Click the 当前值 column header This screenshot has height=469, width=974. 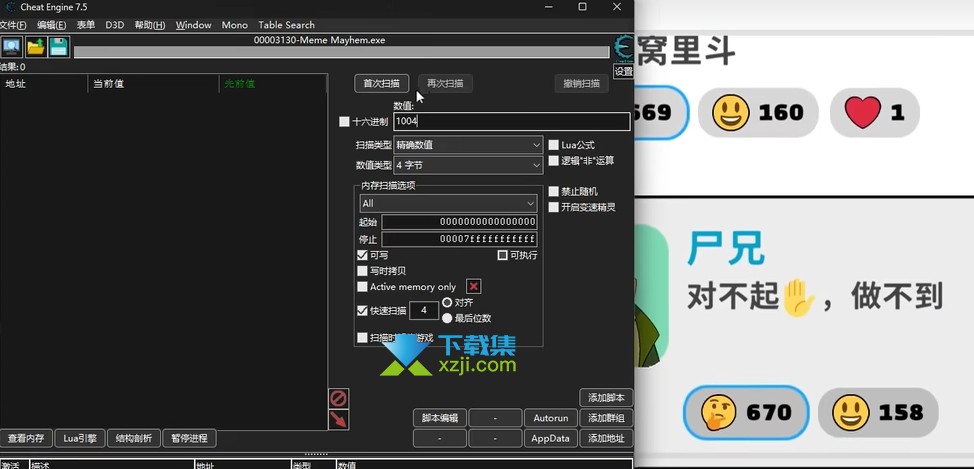(153, 84)
